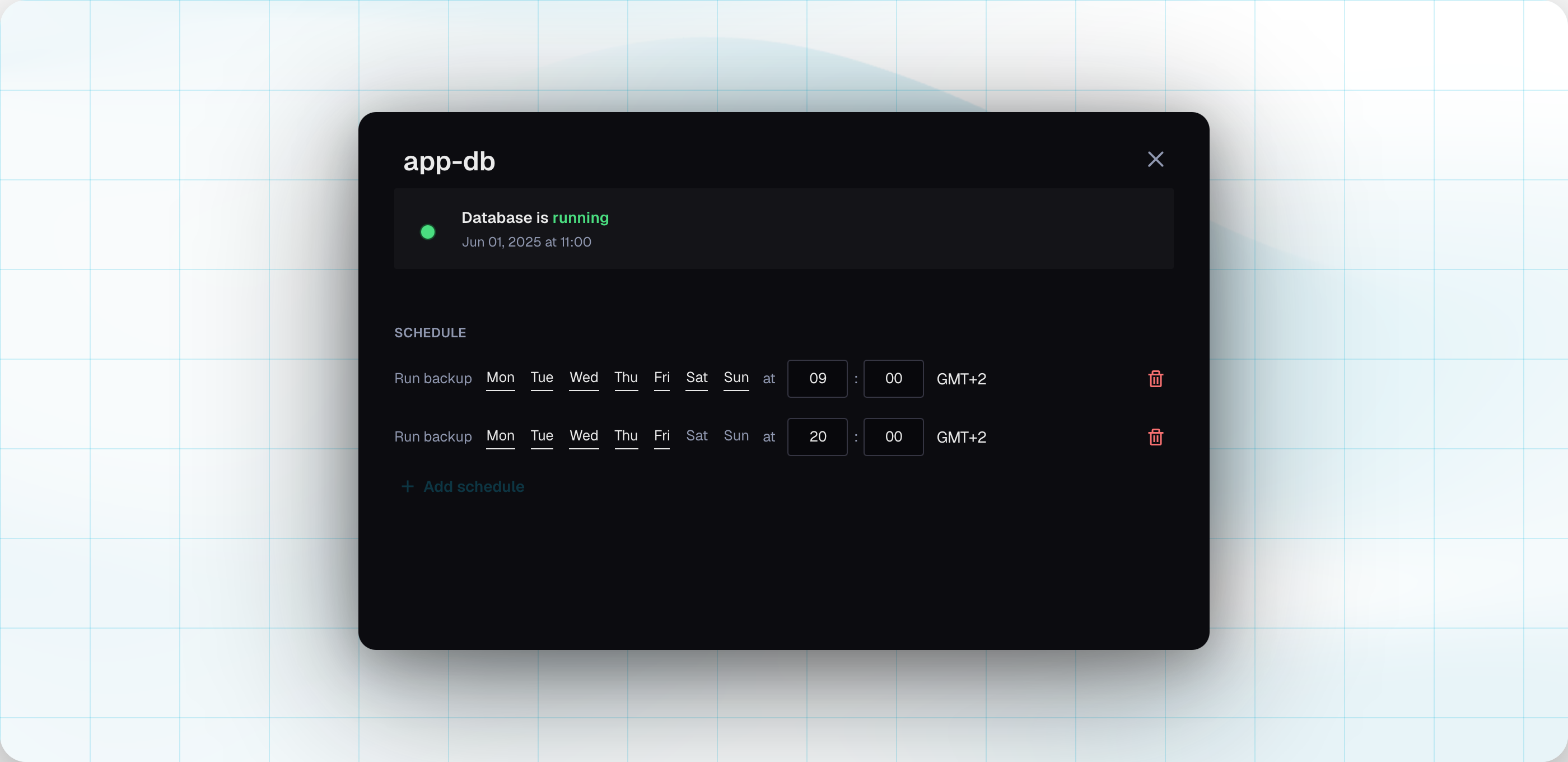
Task: Click the green running status dot
Action: [x=428, y=231]
